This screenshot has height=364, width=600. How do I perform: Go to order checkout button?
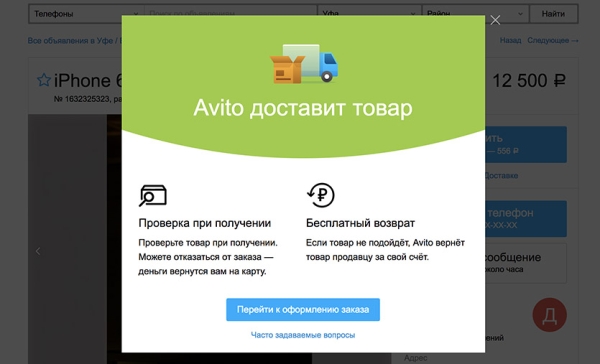pyautogui.click(x=303, y=310)
